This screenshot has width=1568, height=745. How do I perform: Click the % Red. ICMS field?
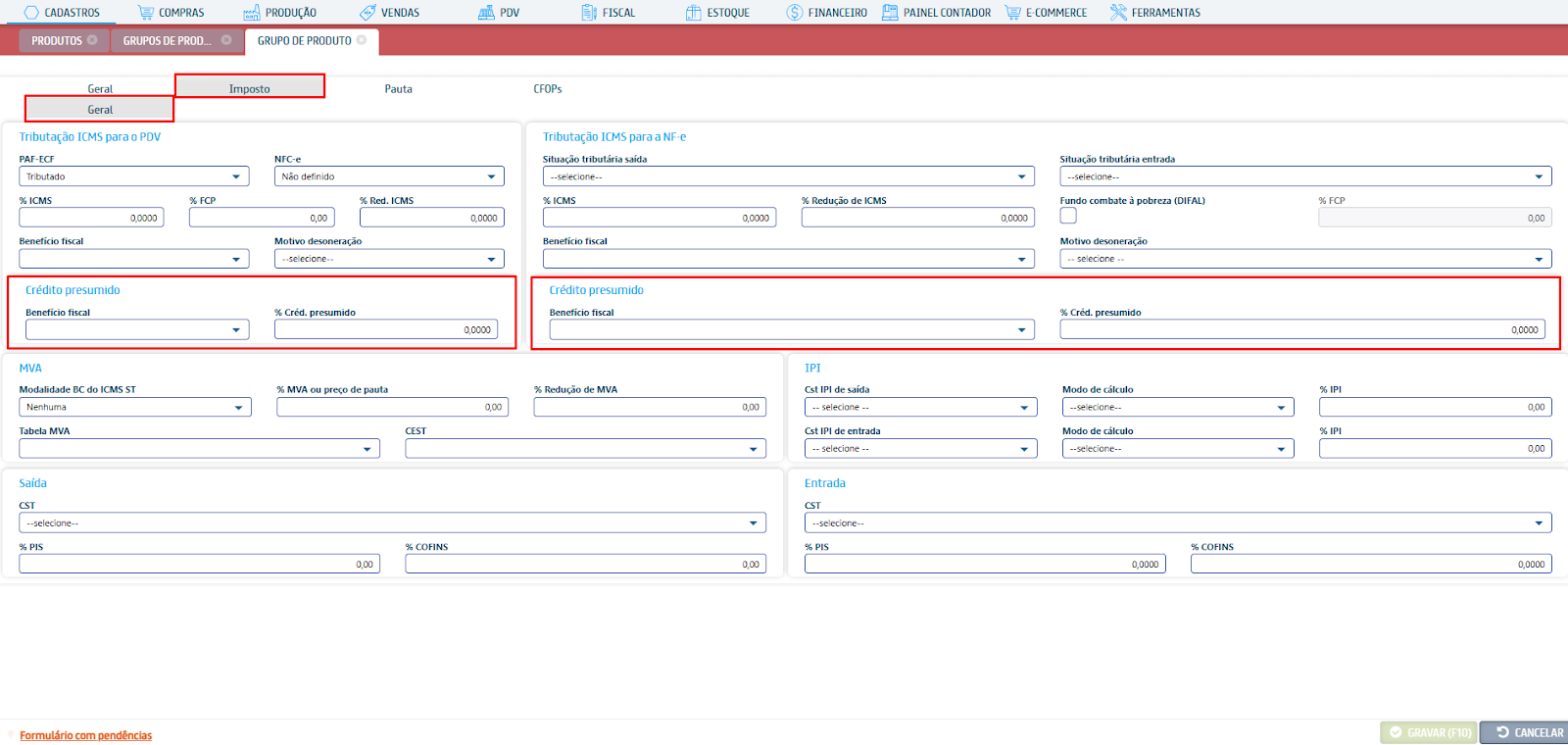pyautogui.click(x=432, y=218)
